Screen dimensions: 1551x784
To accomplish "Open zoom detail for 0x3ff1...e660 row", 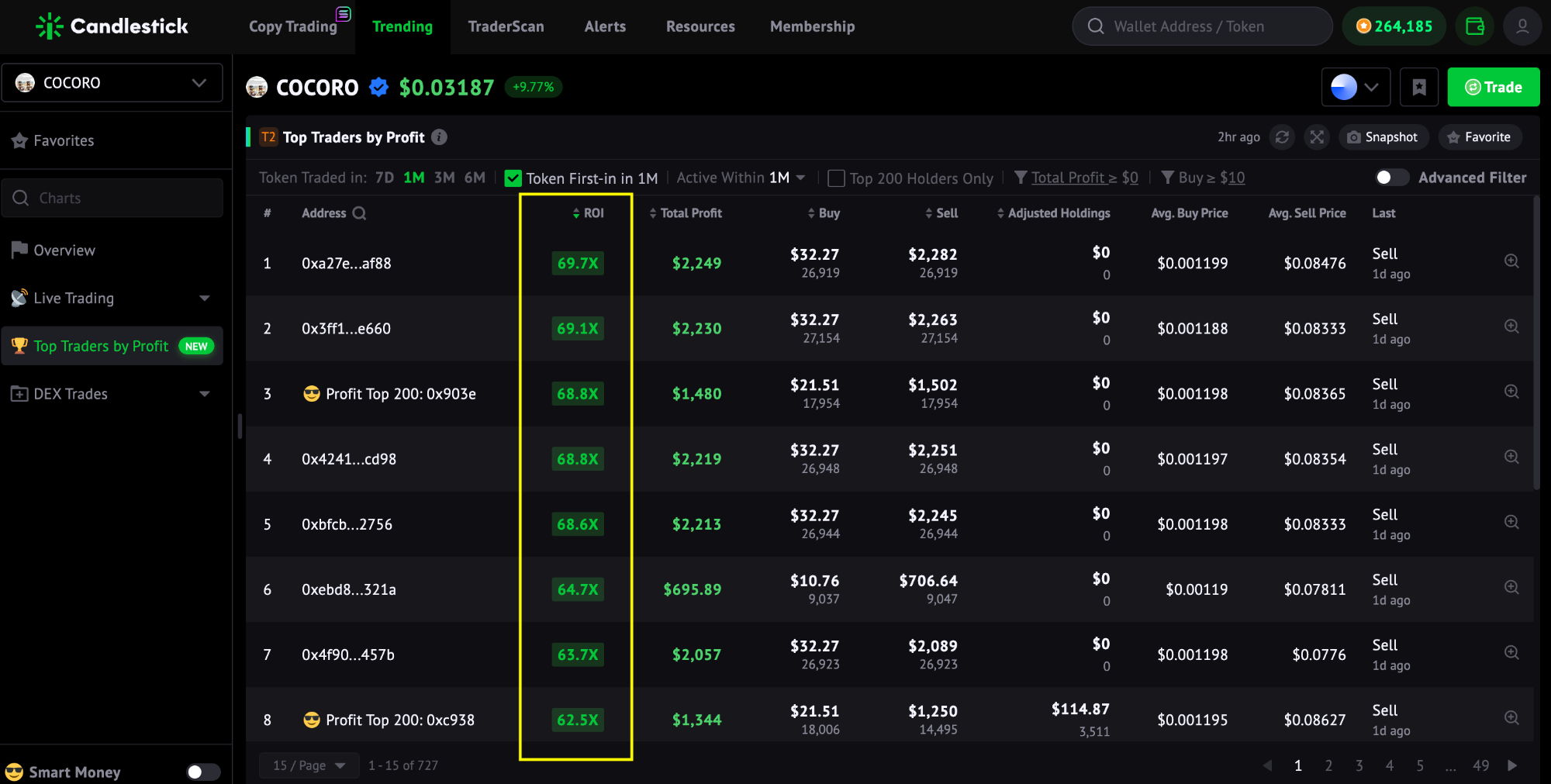I will coord(1511,326).
